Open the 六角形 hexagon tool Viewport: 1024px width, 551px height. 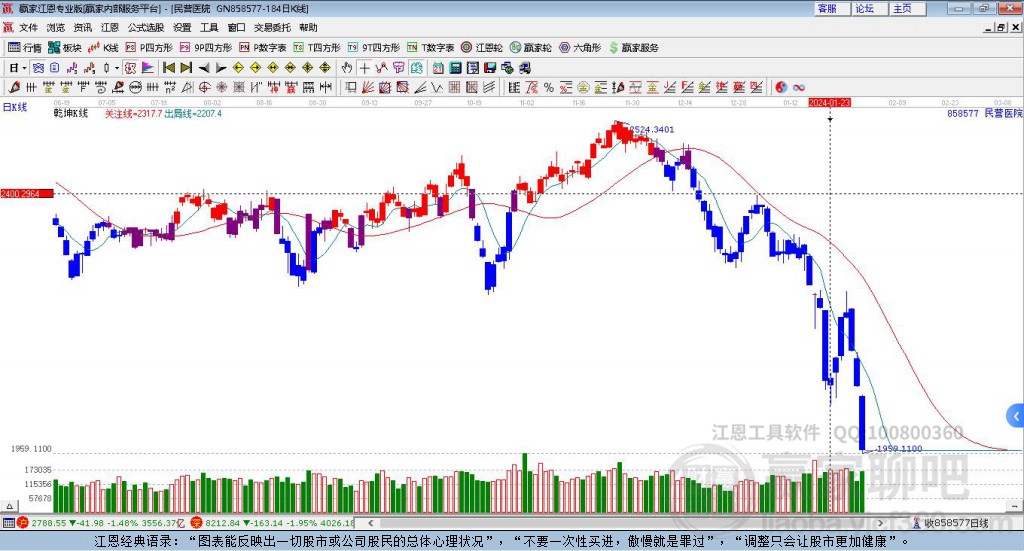pyautogui.click(x=580, y=48)
